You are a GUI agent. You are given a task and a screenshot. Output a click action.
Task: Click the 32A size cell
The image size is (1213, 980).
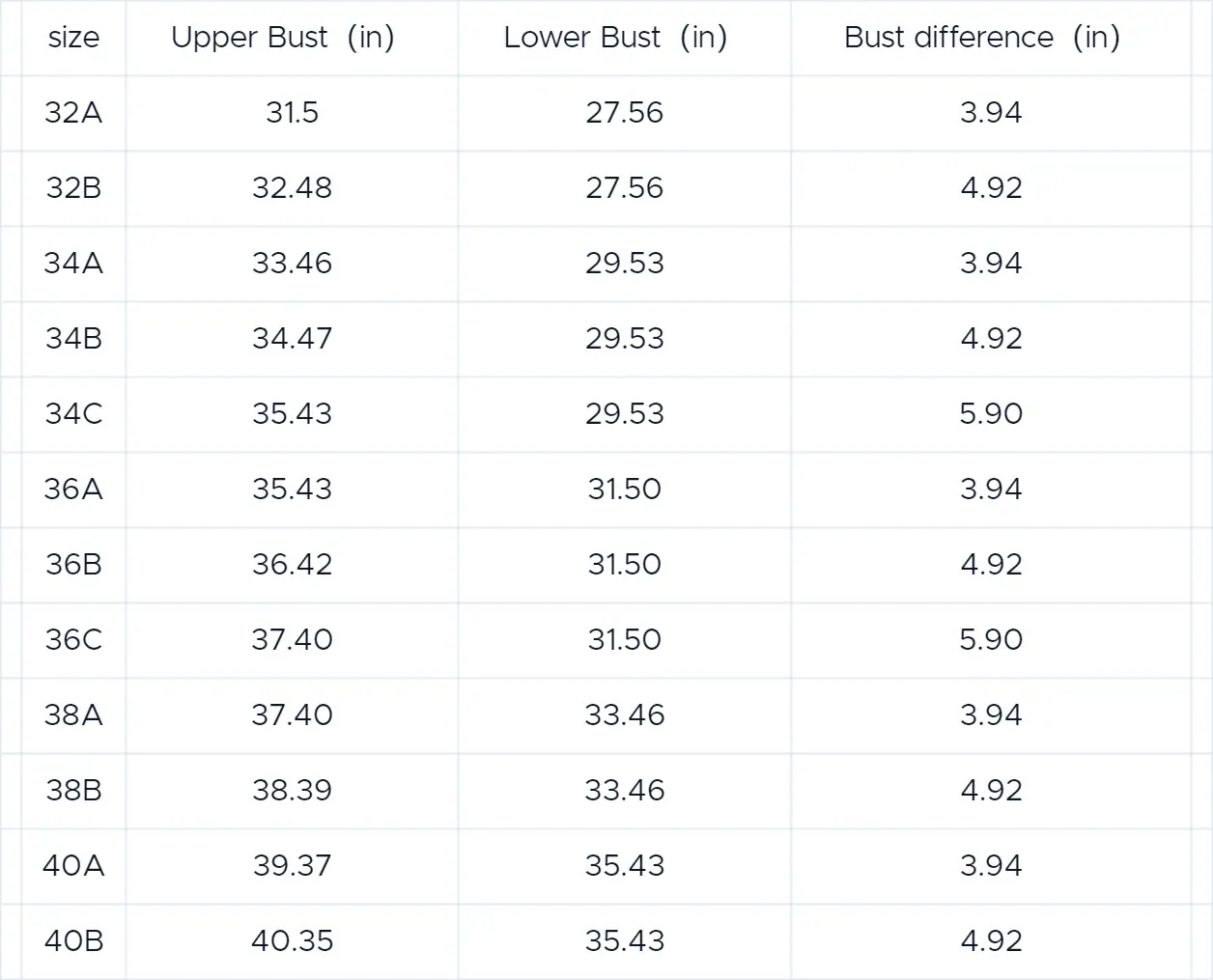click(73, 113)
